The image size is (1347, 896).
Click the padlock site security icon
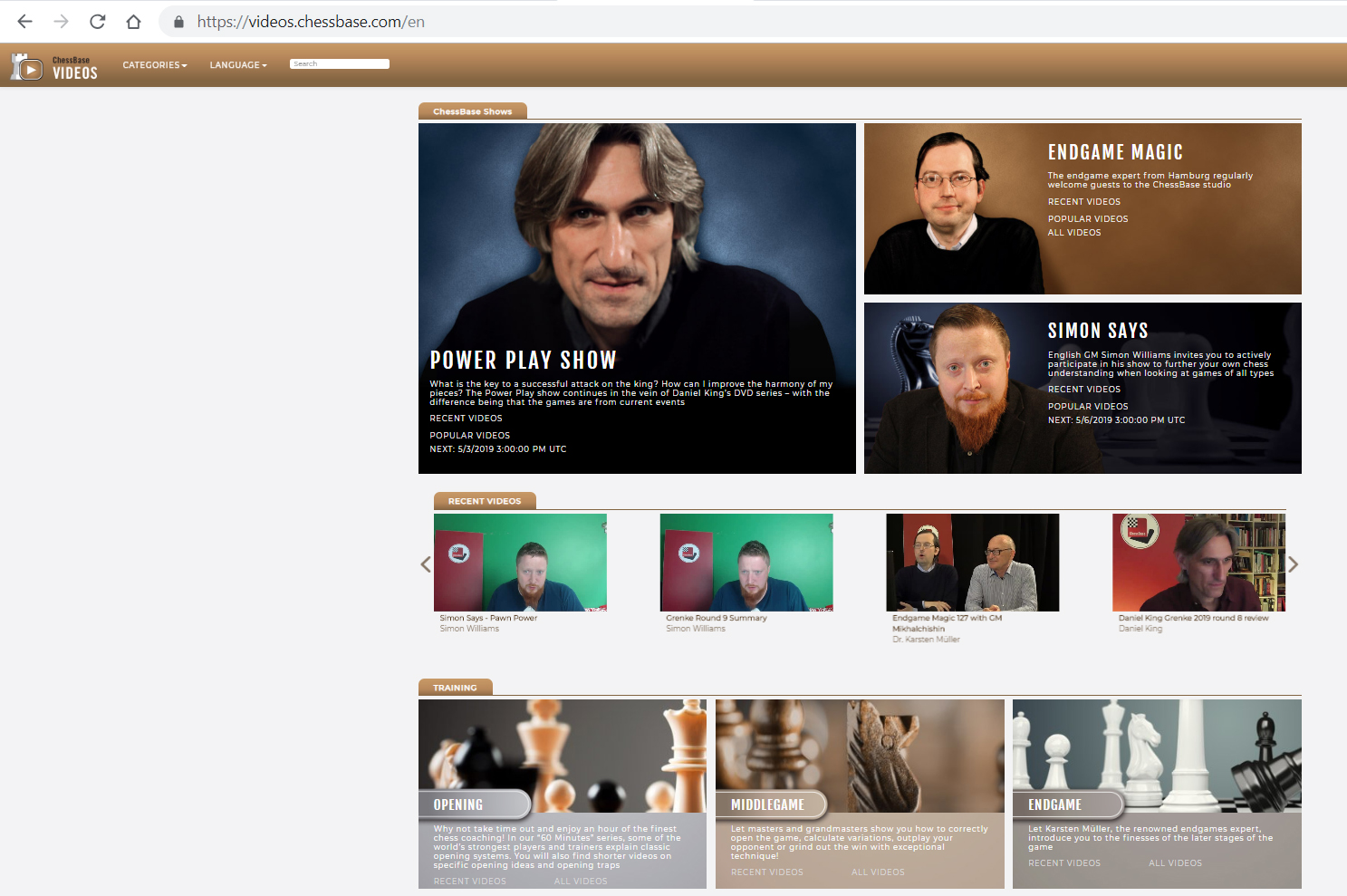point(178,22)
